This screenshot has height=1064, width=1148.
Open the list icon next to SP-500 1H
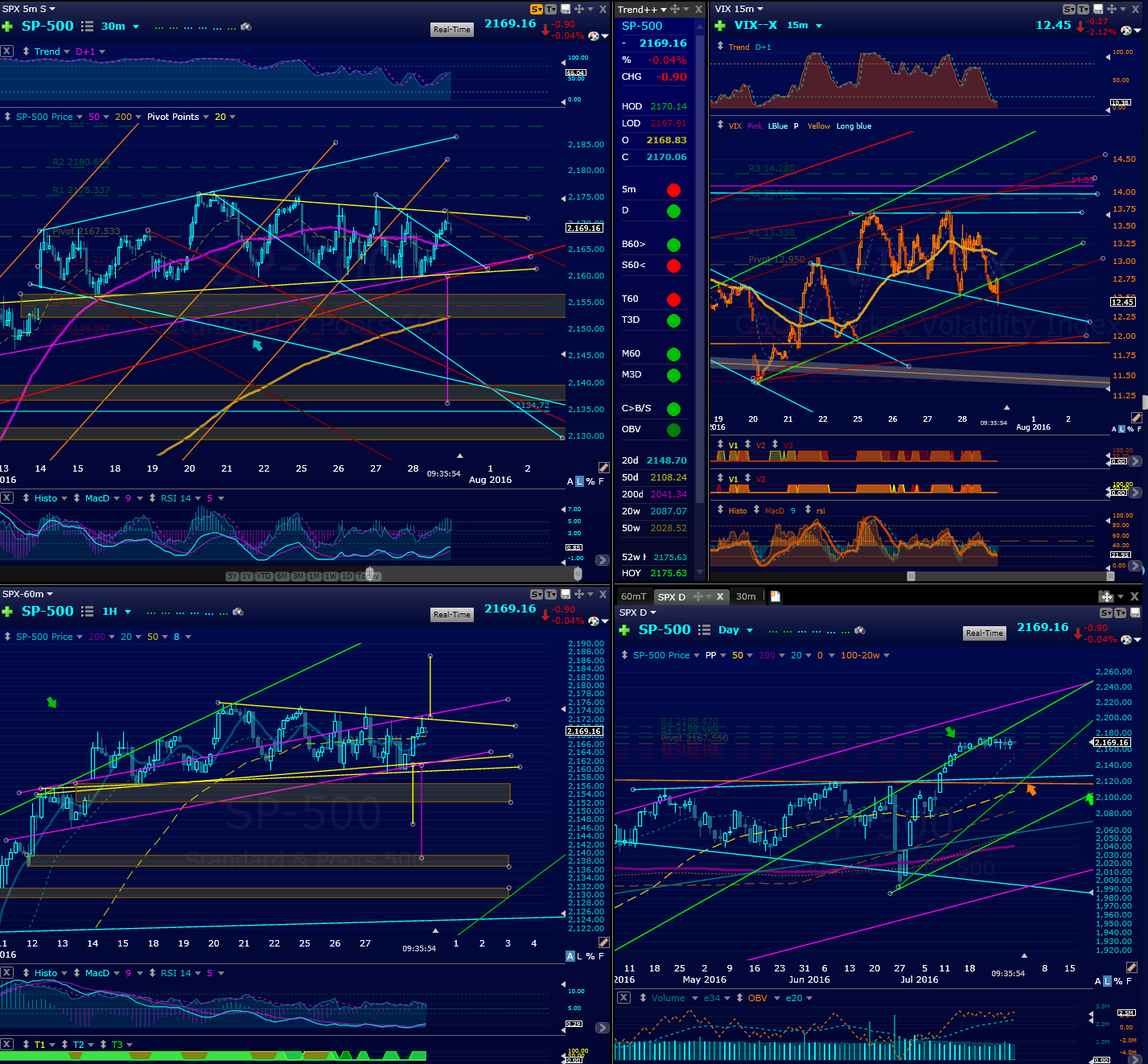tap(88, 612)
